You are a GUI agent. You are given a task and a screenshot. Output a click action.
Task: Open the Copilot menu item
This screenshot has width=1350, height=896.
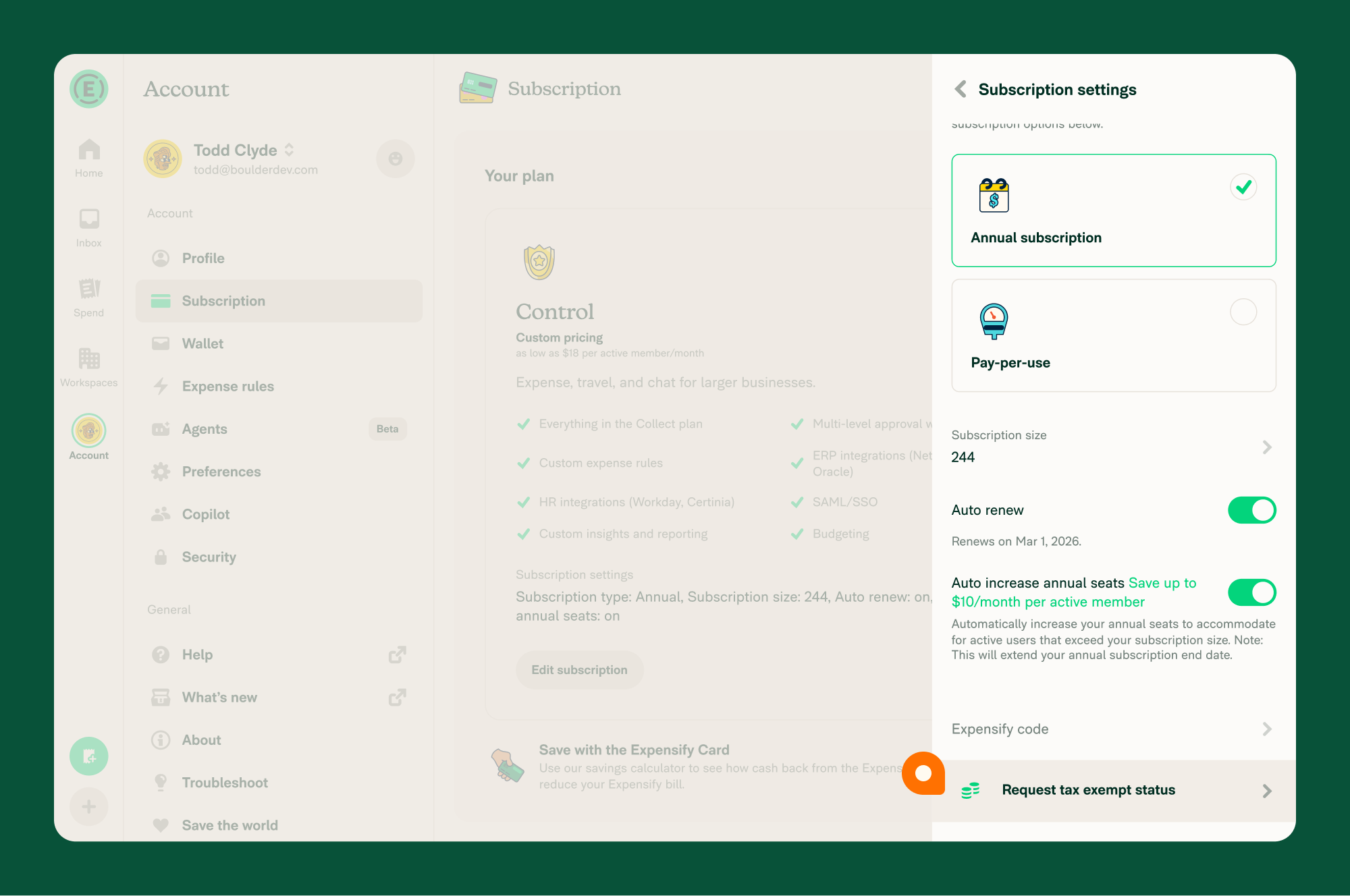coord(279,514)
